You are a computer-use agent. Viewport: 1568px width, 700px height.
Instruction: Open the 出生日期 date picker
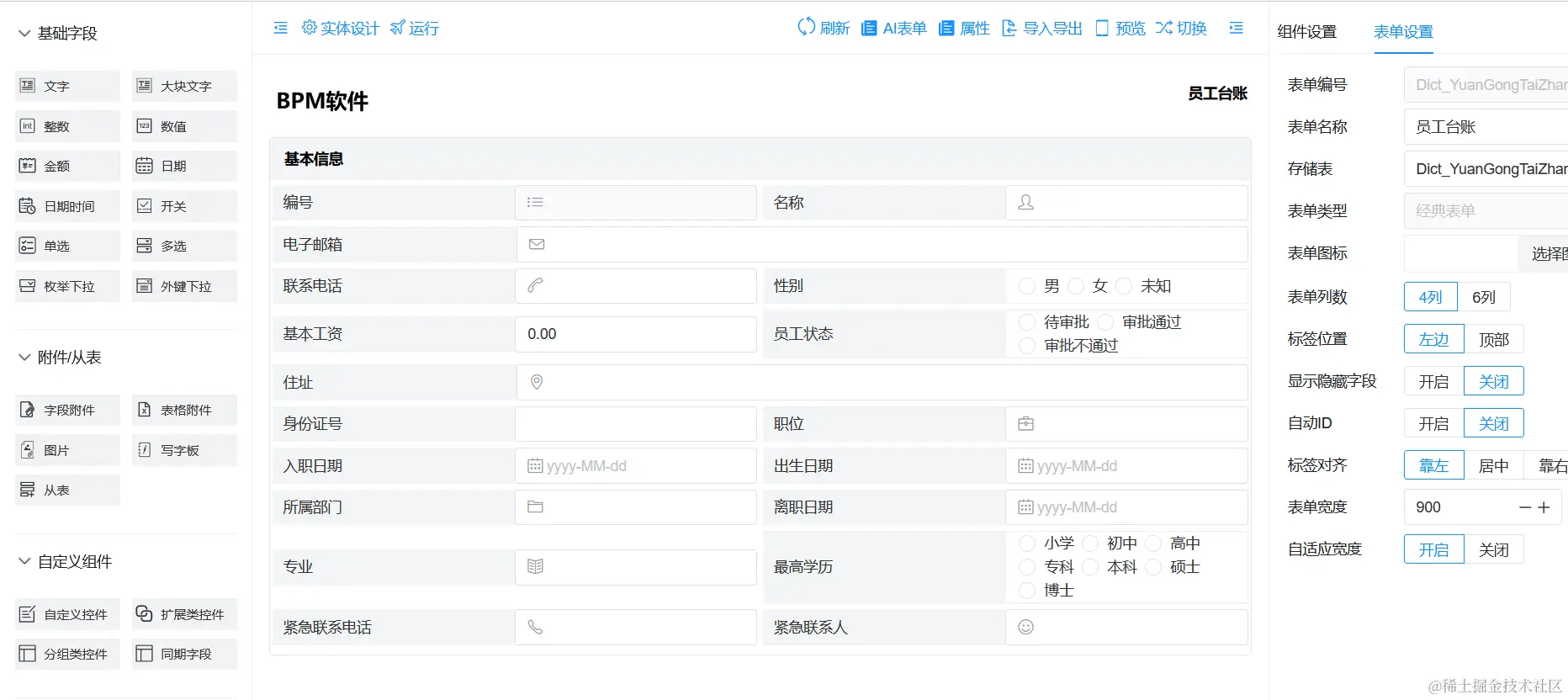[x=1126, y=466]
